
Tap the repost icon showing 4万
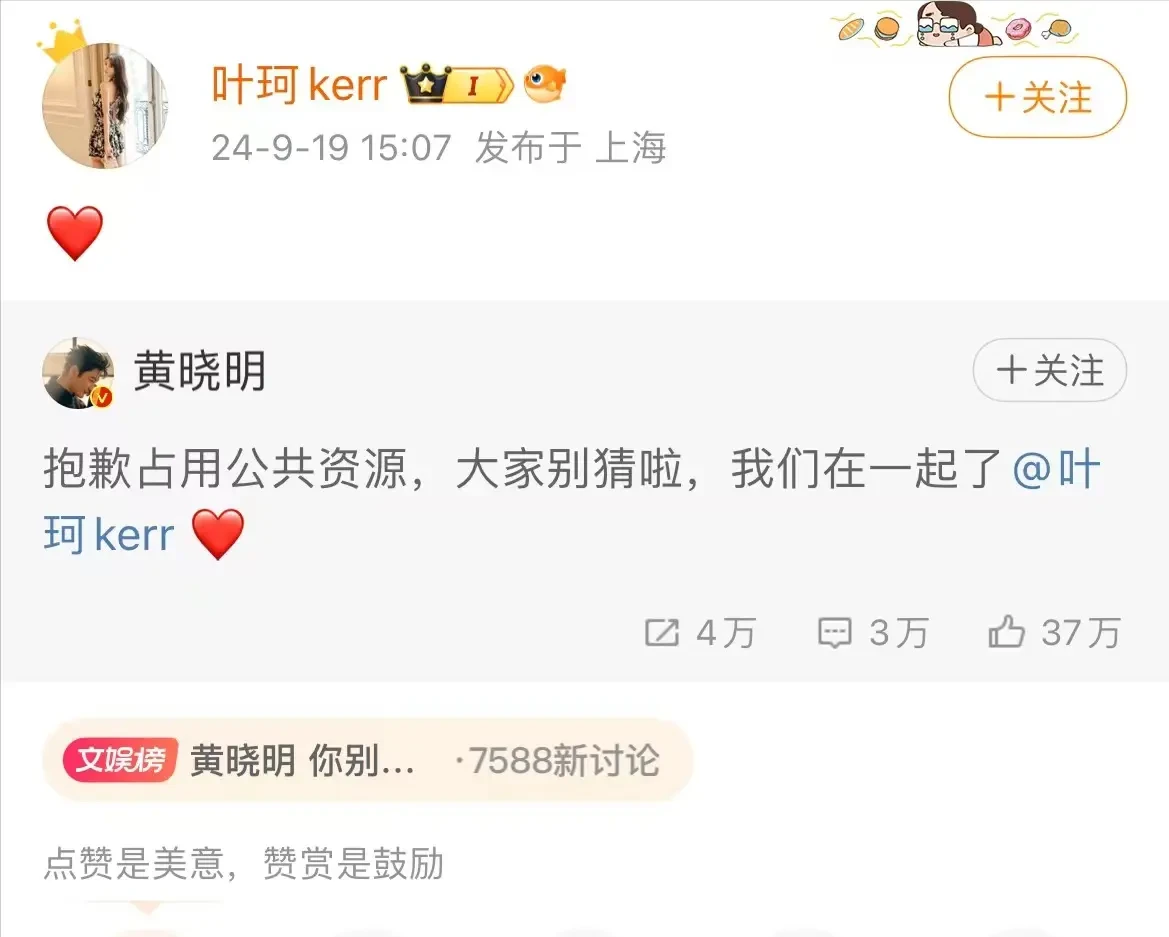click(699, 633)
